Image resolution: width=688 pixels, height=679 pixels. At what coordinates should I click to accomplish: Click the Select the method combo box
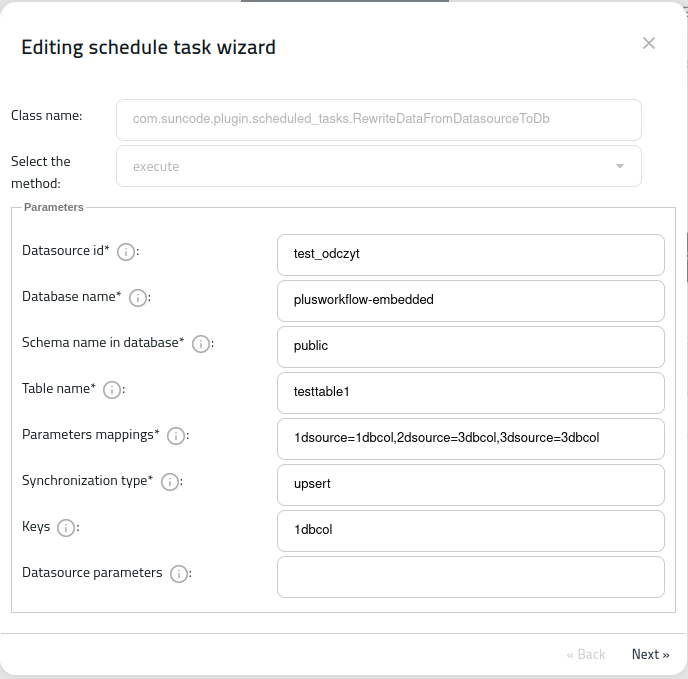tap(379, 166)
